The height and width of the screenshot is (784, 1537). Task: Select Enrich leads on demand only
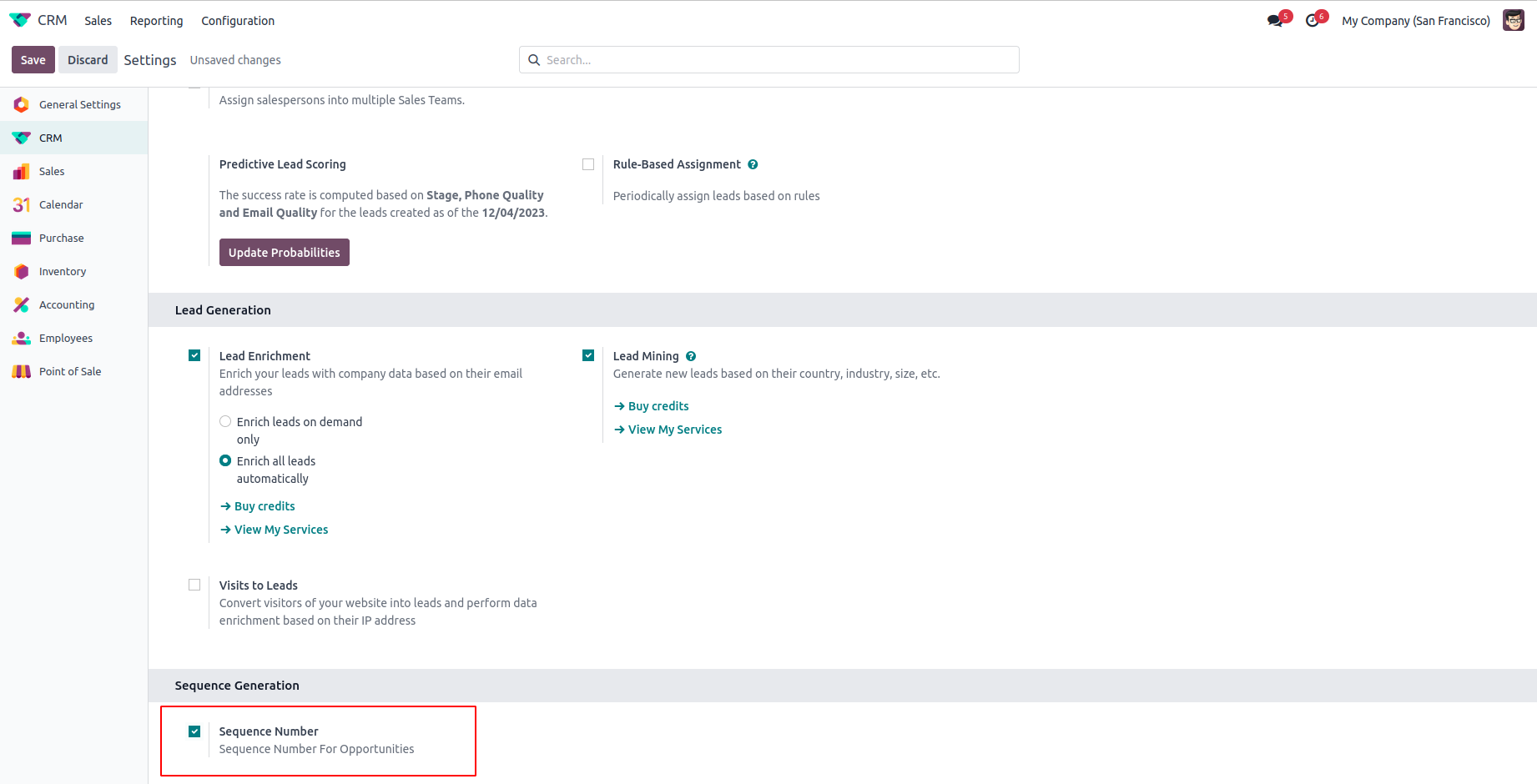[225, 422]
